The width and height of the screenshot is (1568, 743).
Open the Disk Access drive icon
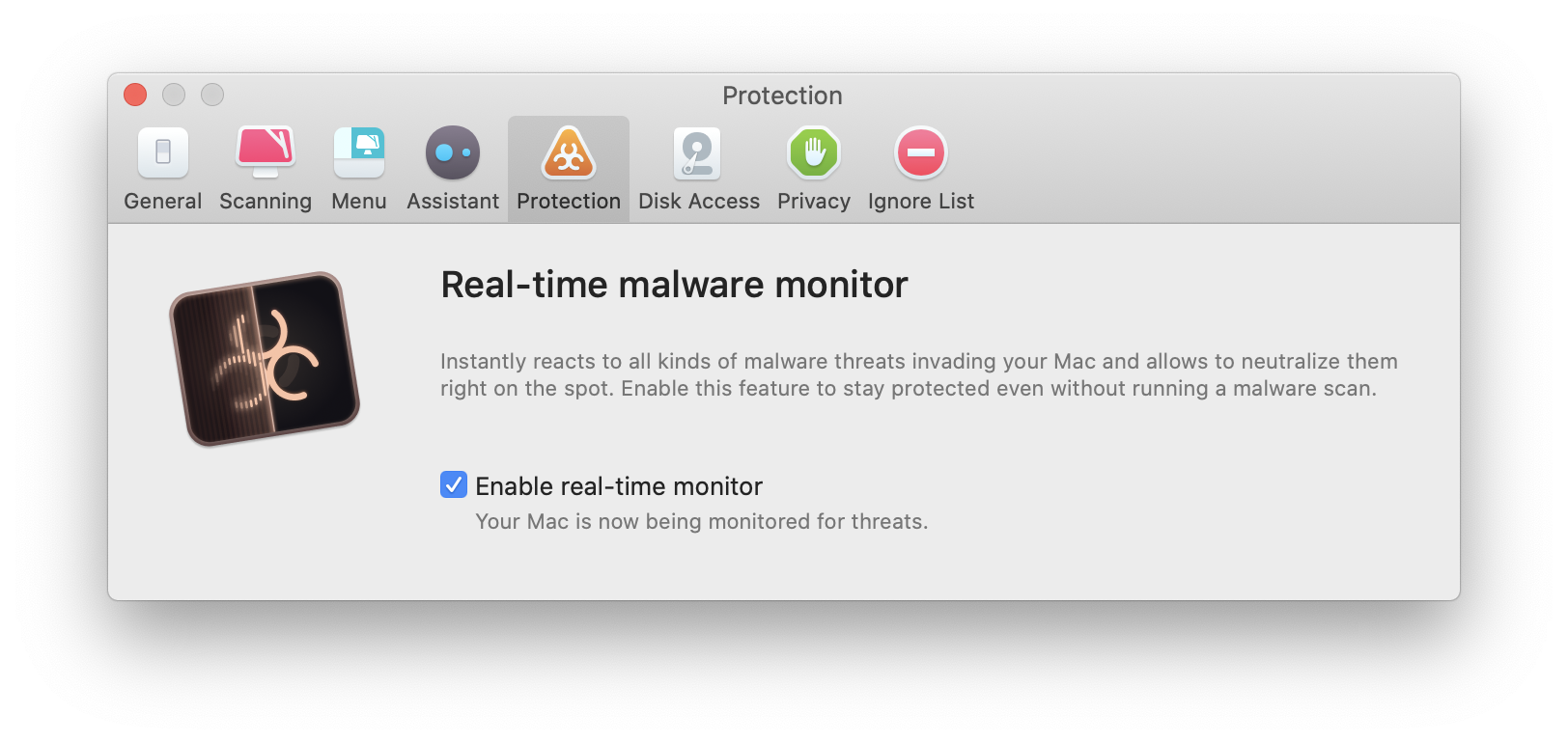click(x=698, y=152)
